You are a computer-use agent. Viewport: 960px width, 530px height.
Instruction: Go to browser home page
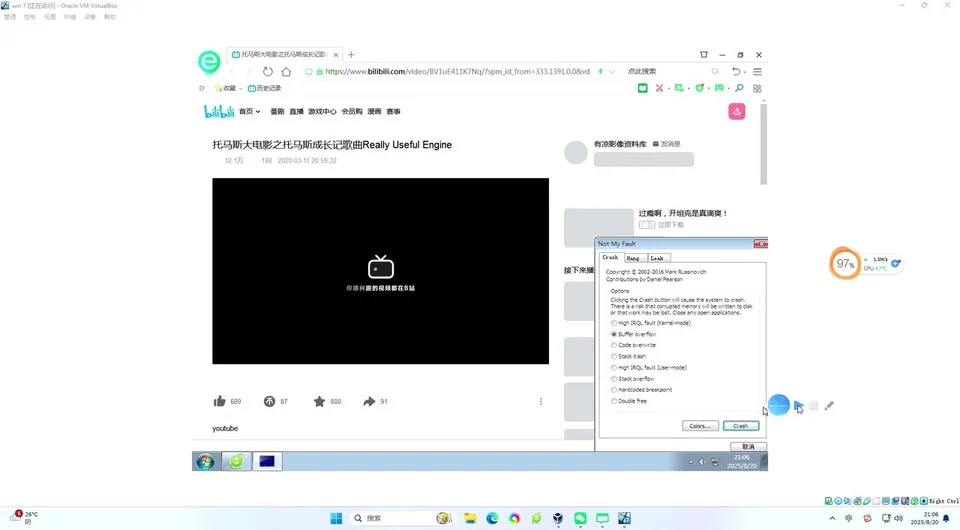tap(286, 72)
